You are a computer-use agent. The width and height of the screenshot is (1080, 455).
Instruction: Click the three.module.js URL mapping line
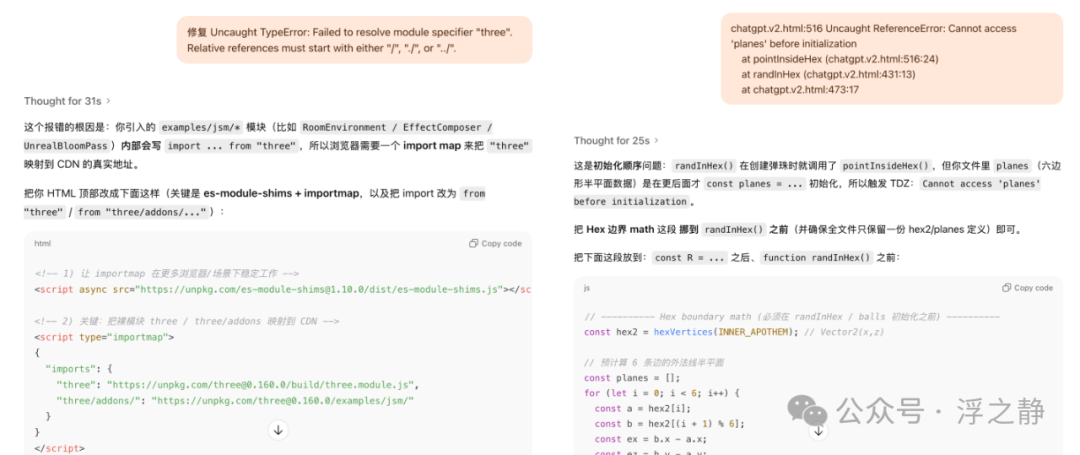pyautogui.click(x=238, y=384)
